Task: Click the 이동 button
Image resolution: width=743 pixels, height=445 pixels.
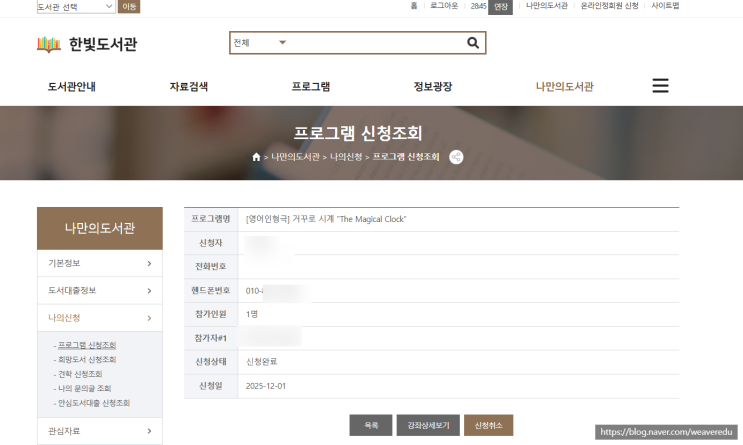Action: (x=129, y=7)
